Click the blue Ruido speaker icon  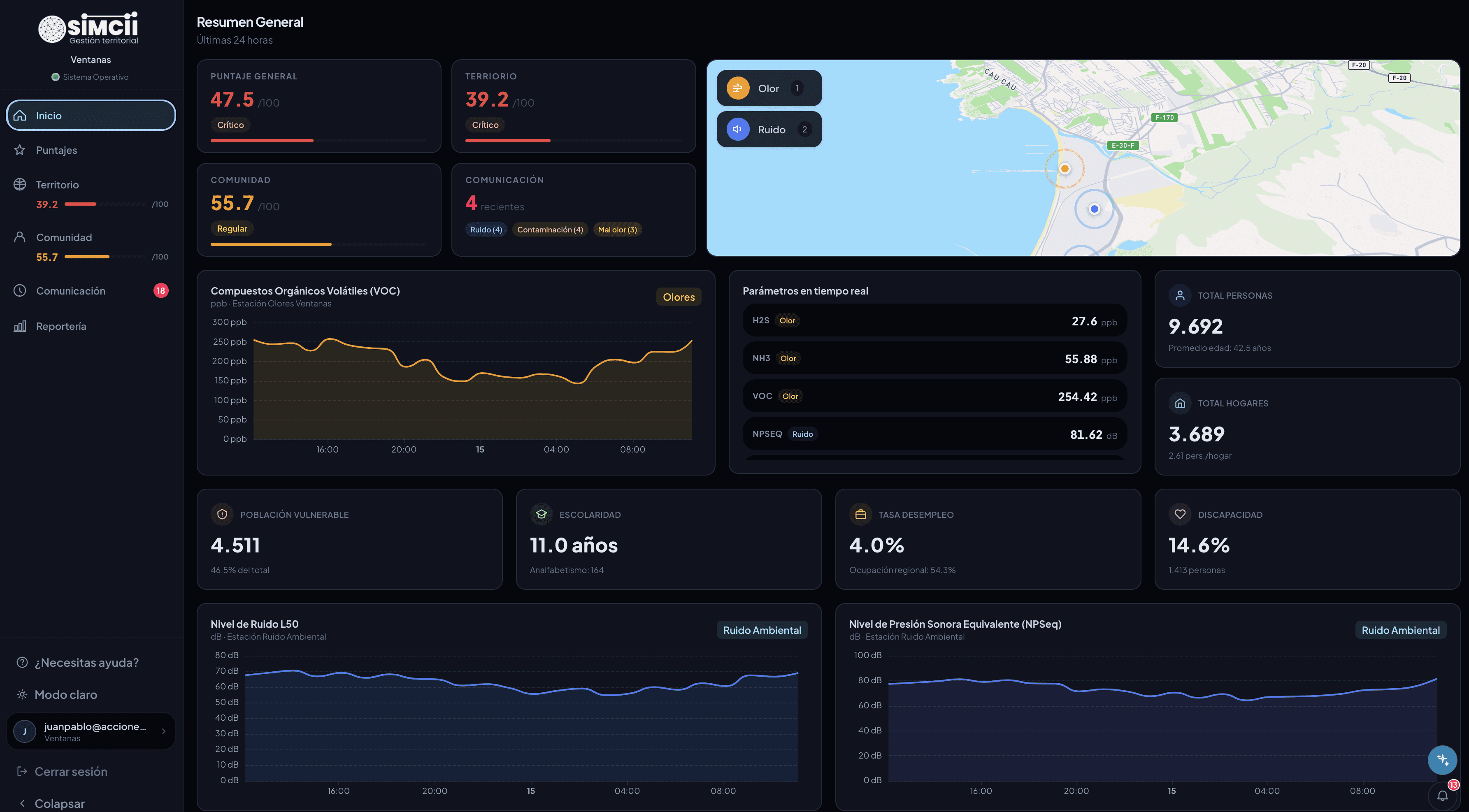pos(737,130)
